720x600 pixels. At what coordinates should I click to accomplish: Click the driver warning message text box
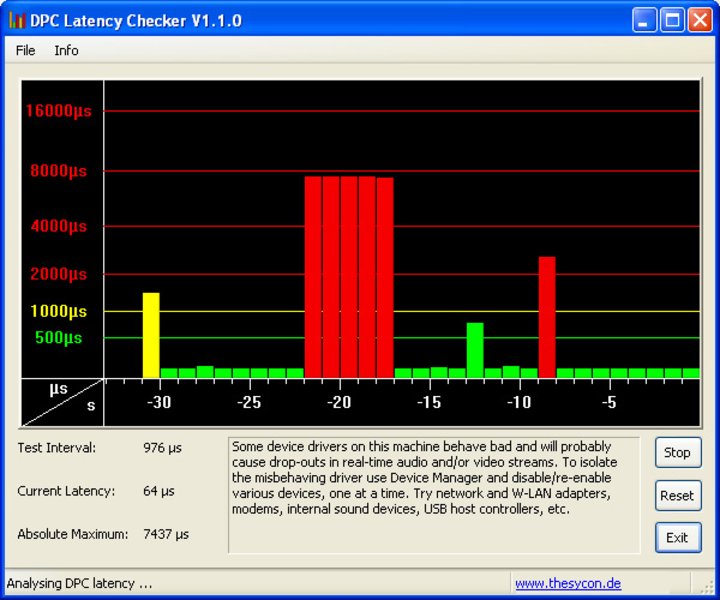[433, 495]
